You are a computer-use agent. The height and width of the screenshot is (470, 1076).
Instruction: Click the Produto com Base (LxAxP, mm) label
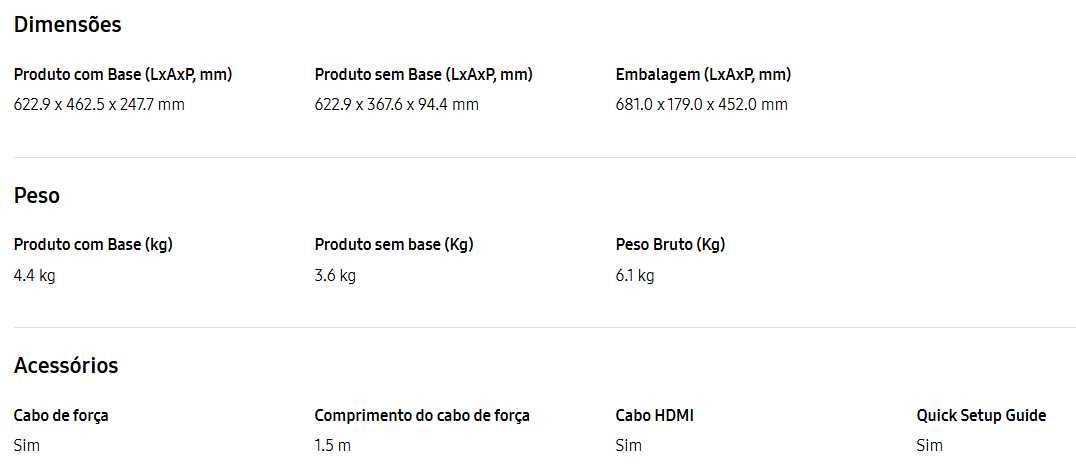coord(123,75)
